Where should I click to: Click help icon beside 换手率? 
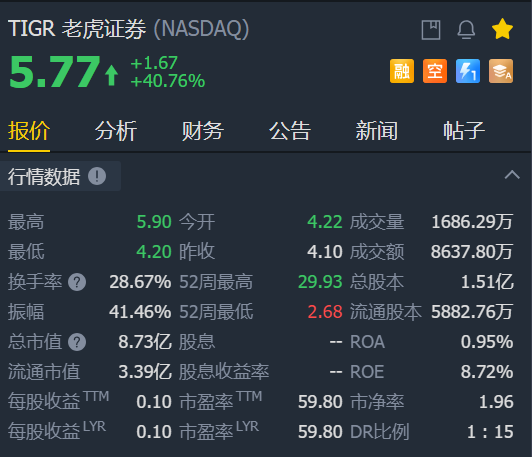(x=77, y=282)
